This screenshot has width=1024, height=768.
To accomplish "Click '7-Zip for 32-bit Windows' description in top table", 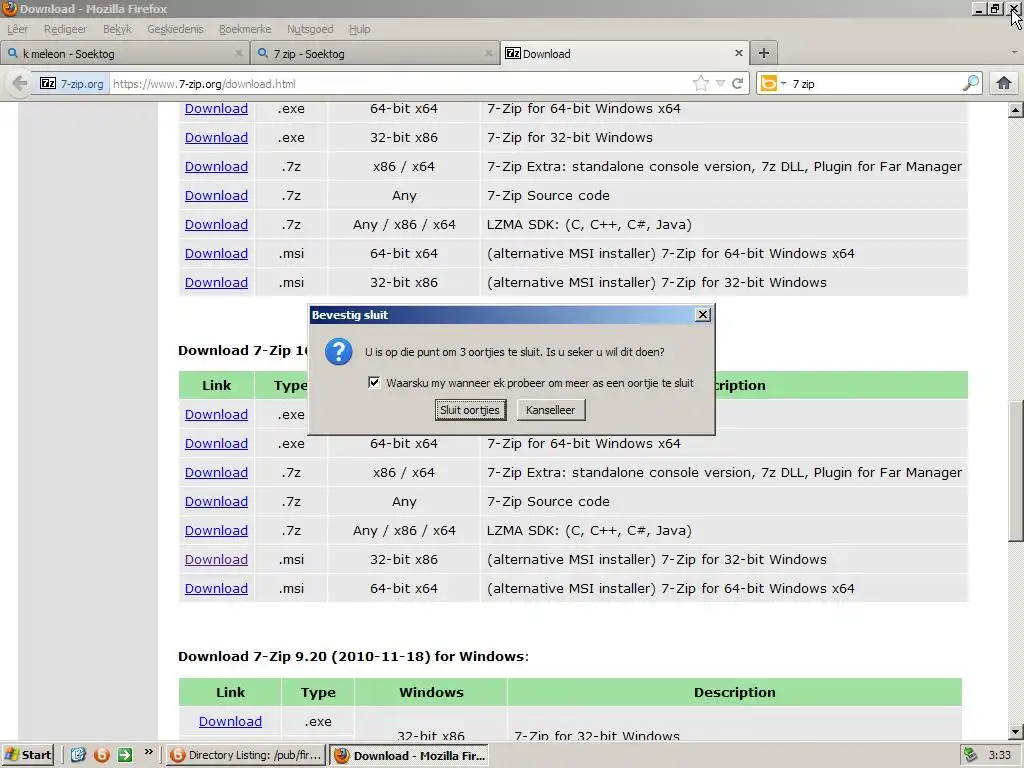I will point(569,137).
